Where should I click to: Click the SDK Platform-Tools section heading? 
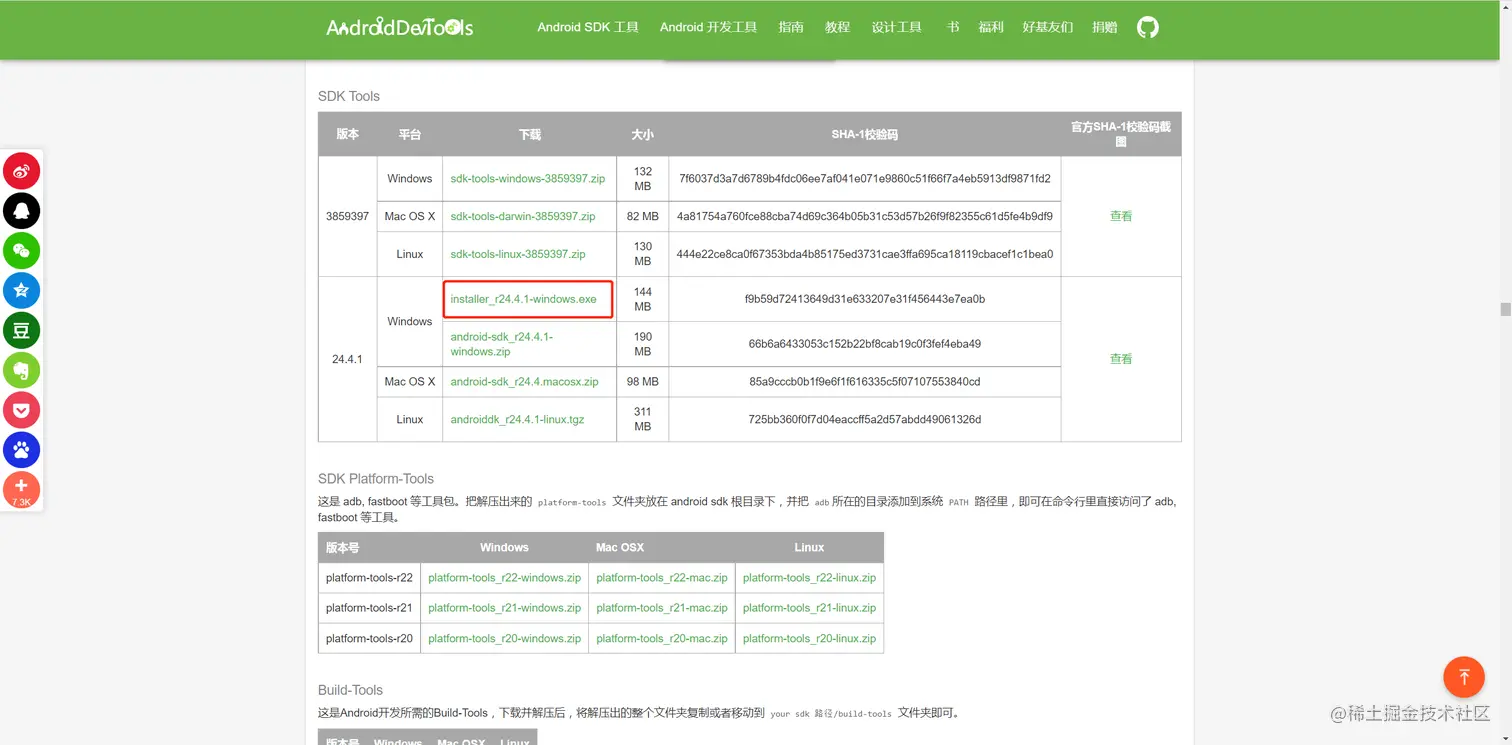pyautogui.click(x=376, y=479)
